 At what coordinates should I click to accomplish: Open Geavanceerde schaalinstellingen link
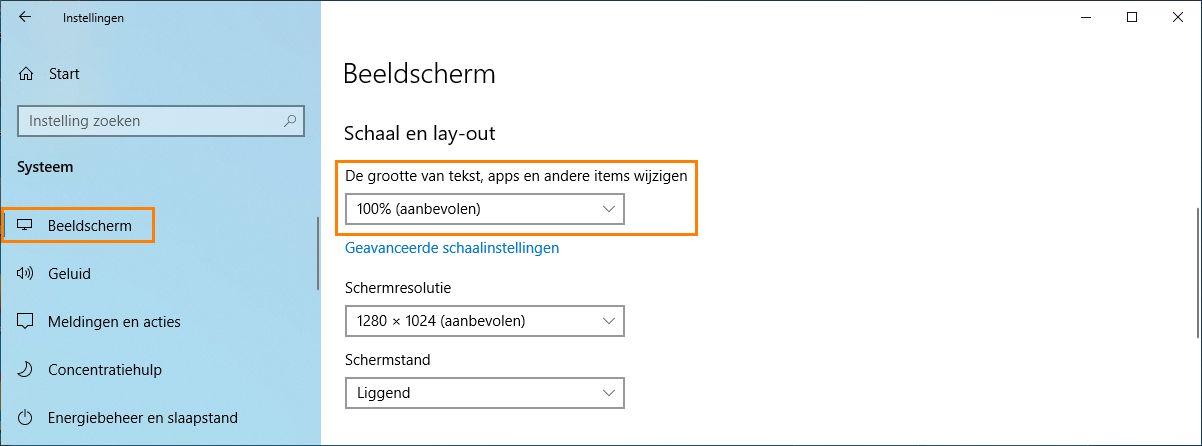tap(452, 248)
